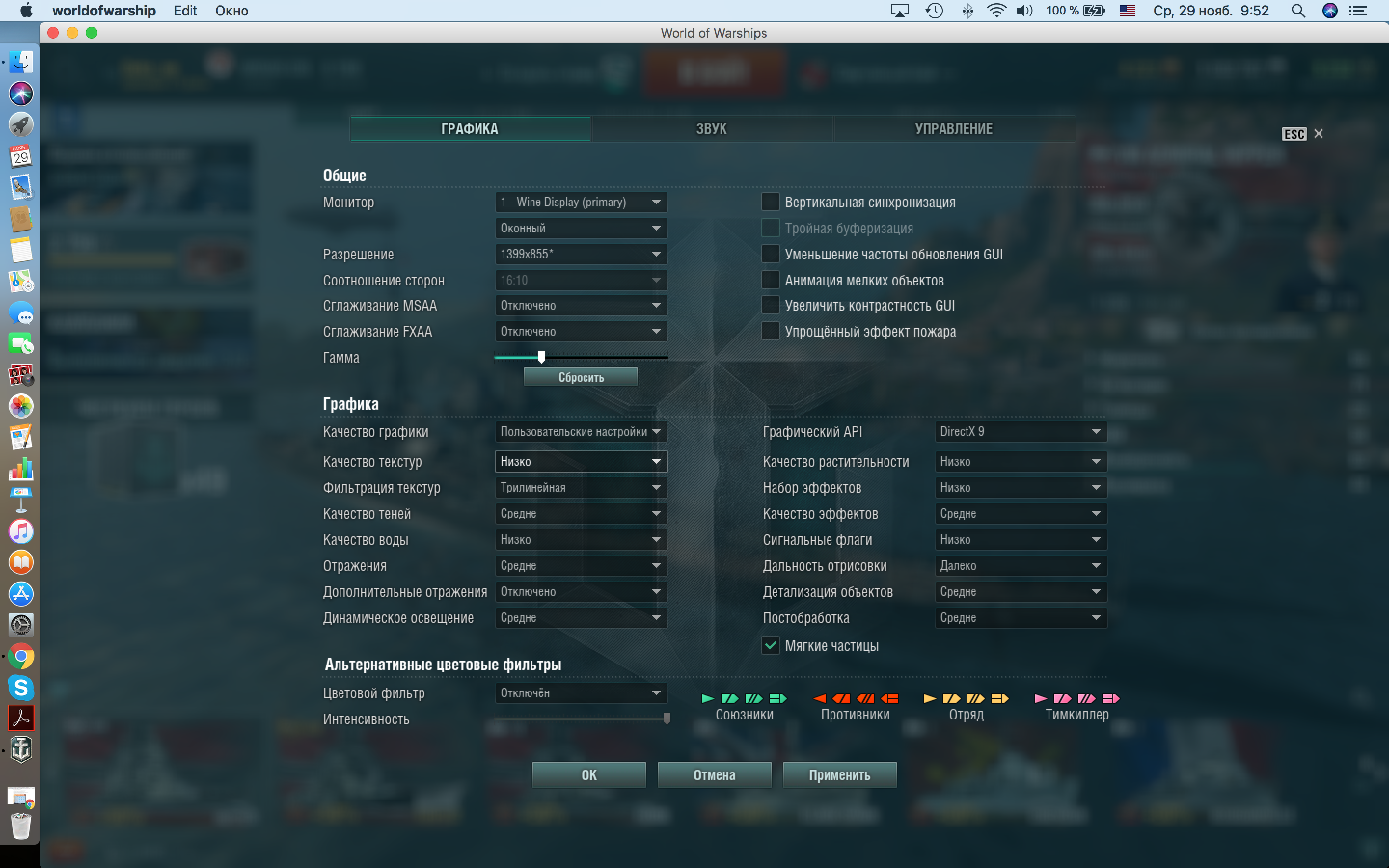Open Finder from the Dock
1389x868 pixels.
coord(21,61)
